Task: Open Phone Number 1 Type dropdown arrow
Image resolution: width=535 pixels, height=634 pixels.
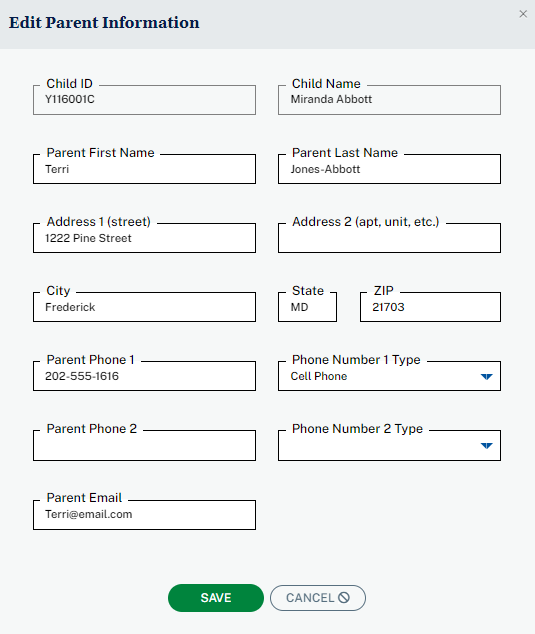Action: [486, 376]
